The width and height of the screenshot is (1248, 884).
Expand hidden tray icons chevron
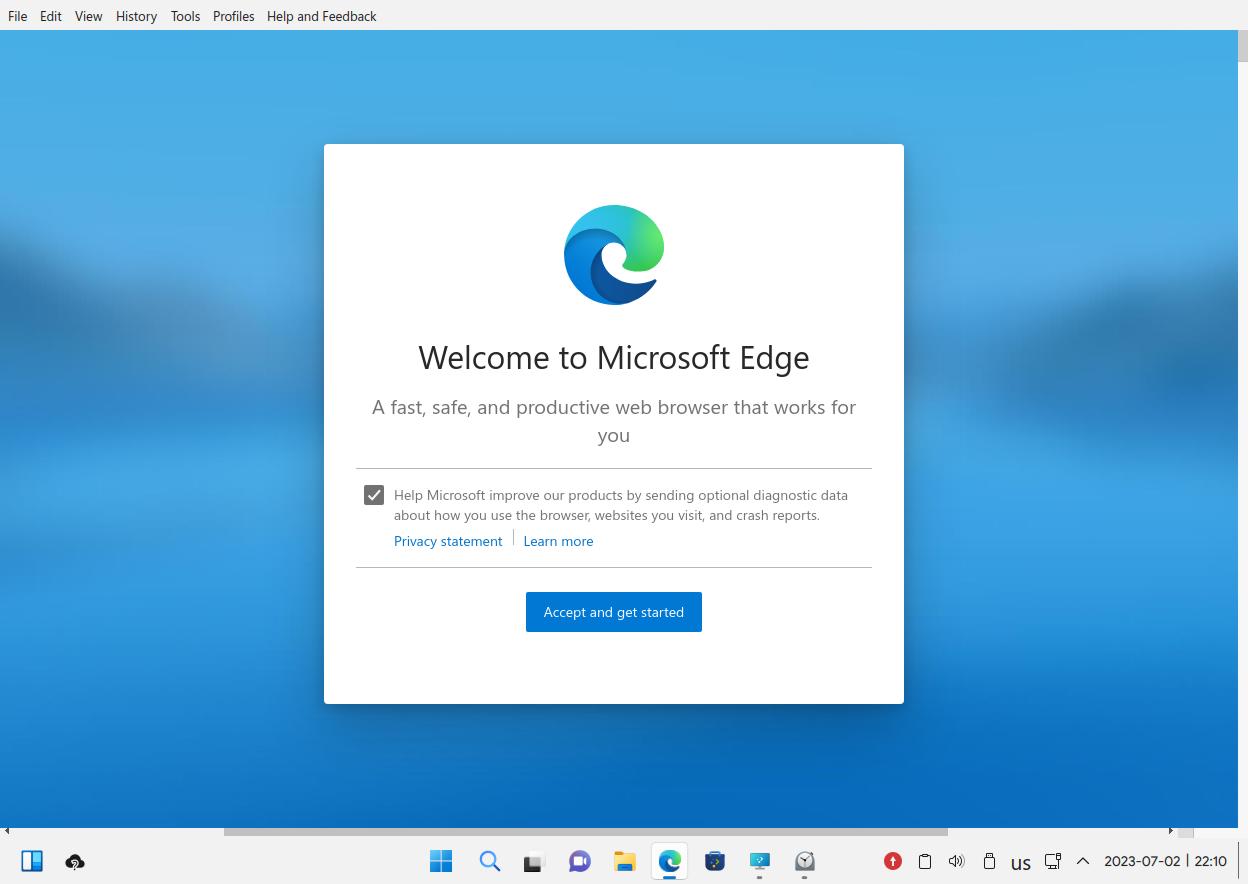pyautogui.click(x=1082, y=861)
